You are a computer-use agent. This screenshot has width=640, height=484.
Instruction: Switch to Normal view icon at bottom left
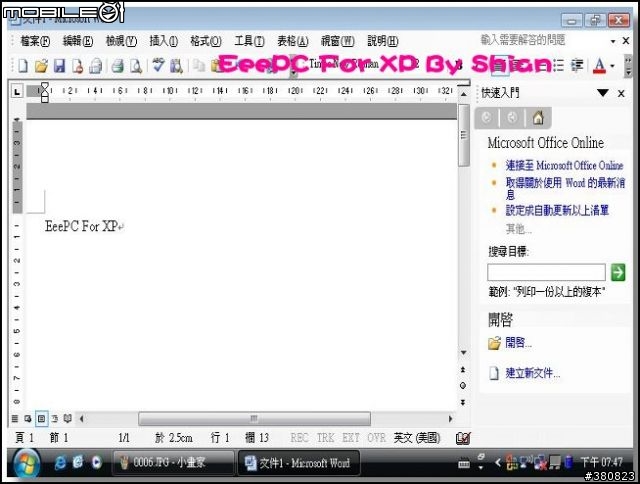[15, 419]
